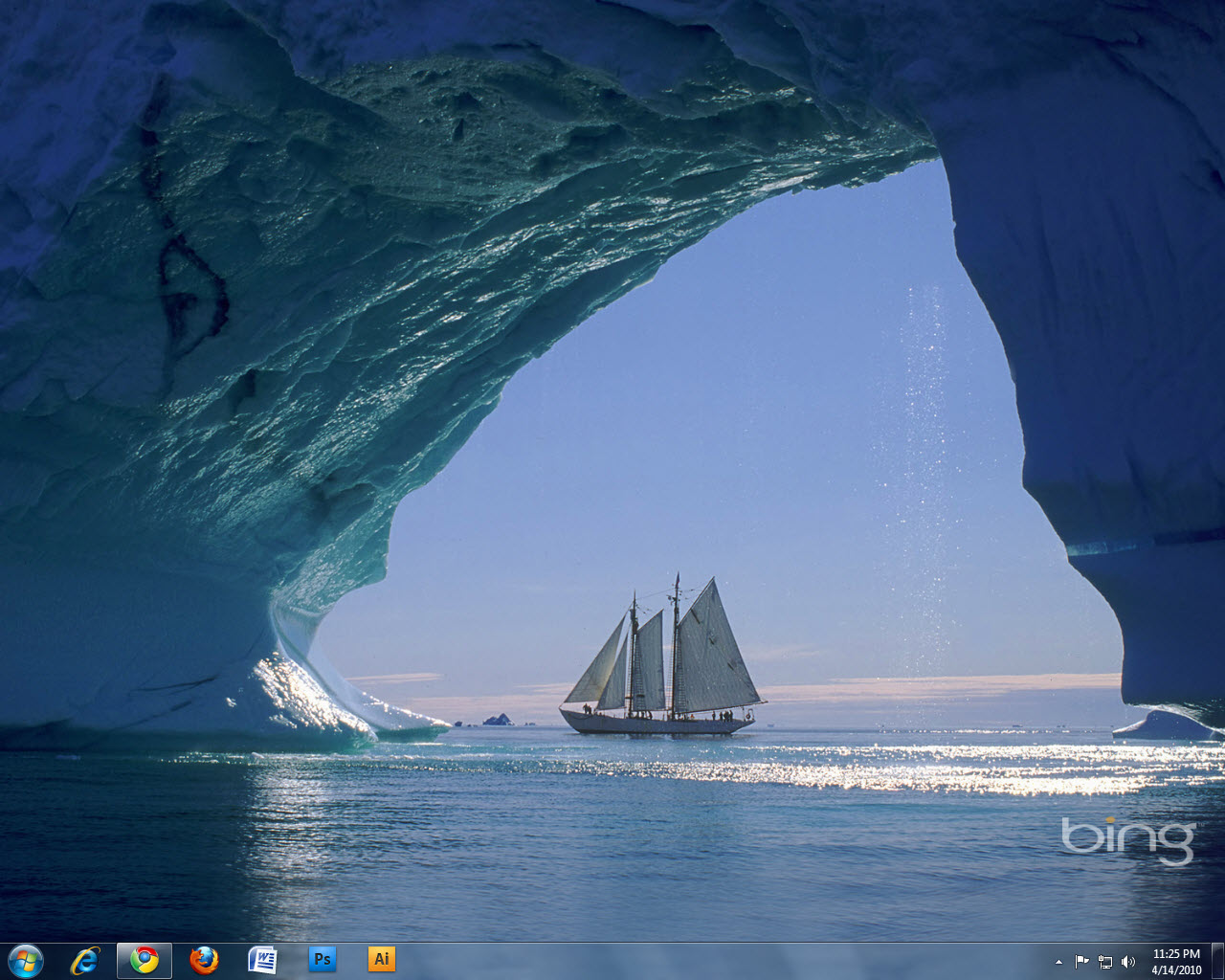Open the volume slider via the speaker icon
1225x980 pixels.
1127,962
